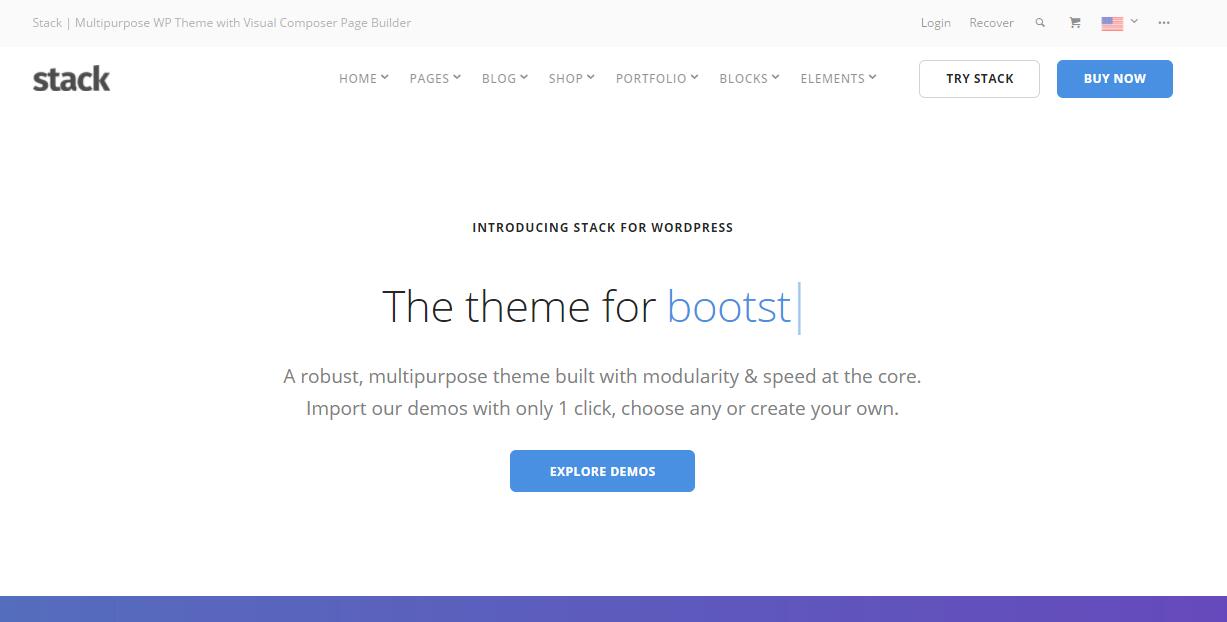Image resolution: width=1227 pixels, height=622 pixels.
Task: Open the search icon in top bar
Action: point(1040,22)
